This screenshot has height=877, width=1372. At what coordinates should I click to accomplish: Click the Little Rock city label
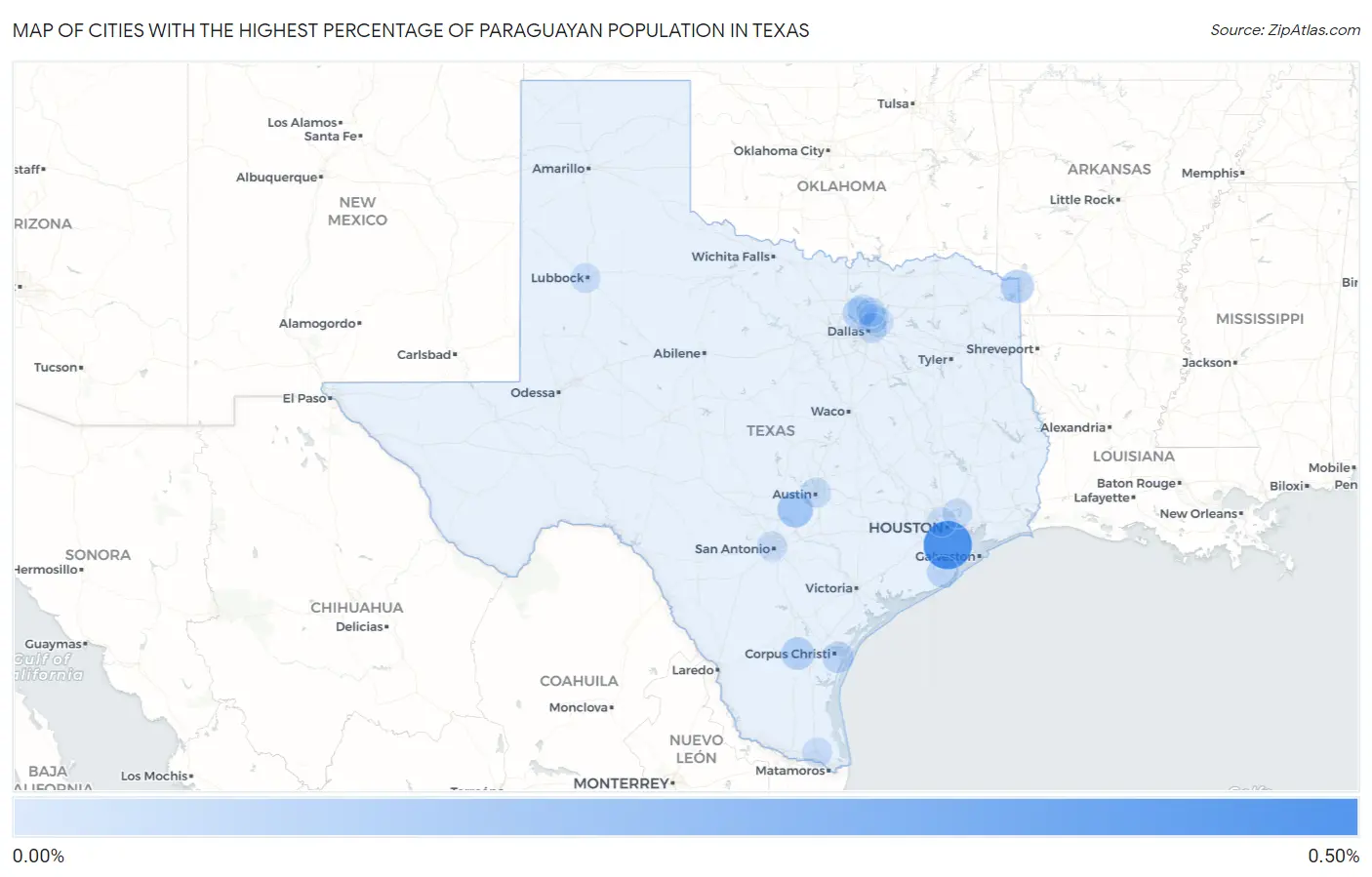(1082, 200)
